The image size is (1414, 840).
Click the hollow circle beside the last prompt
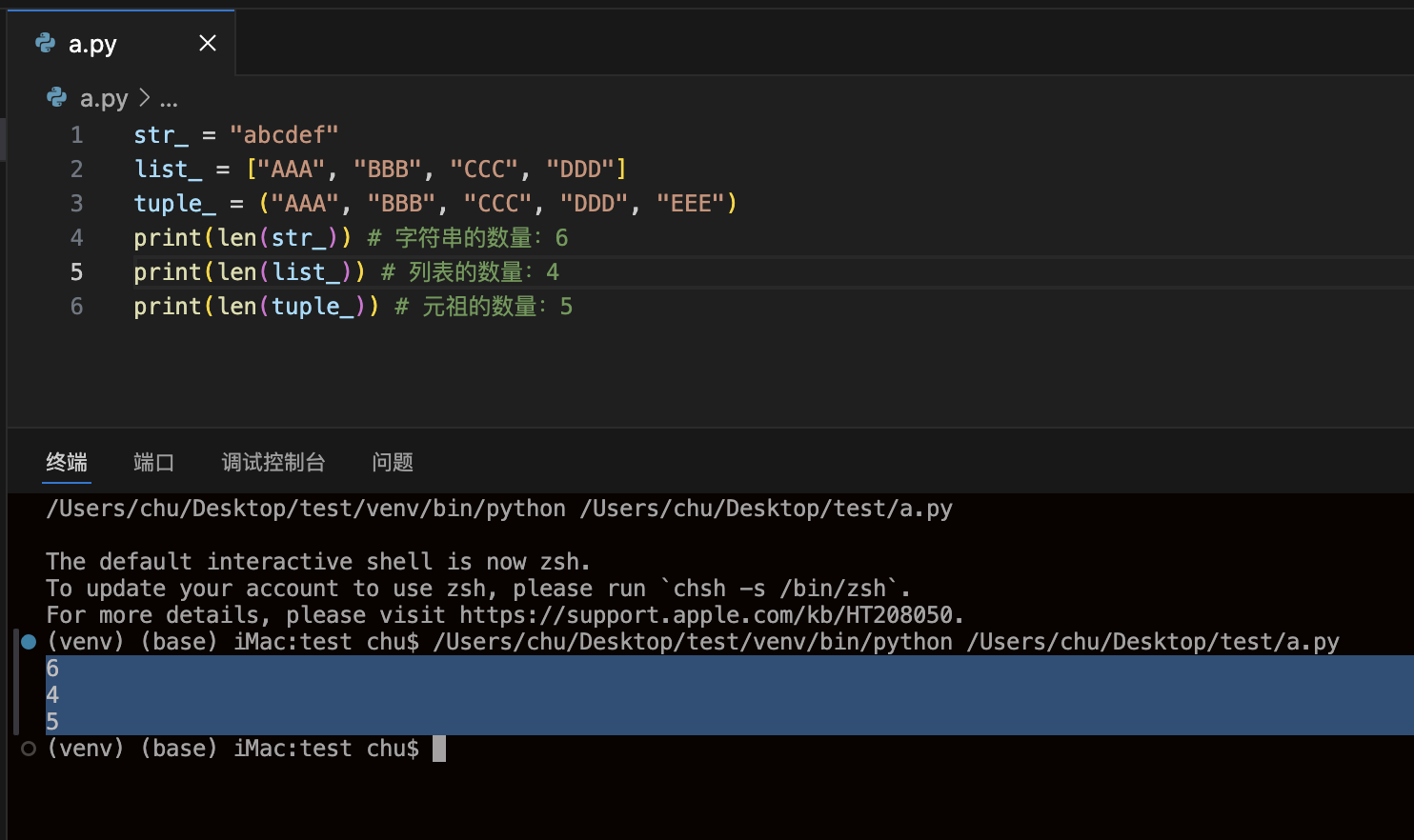[29, 749]
